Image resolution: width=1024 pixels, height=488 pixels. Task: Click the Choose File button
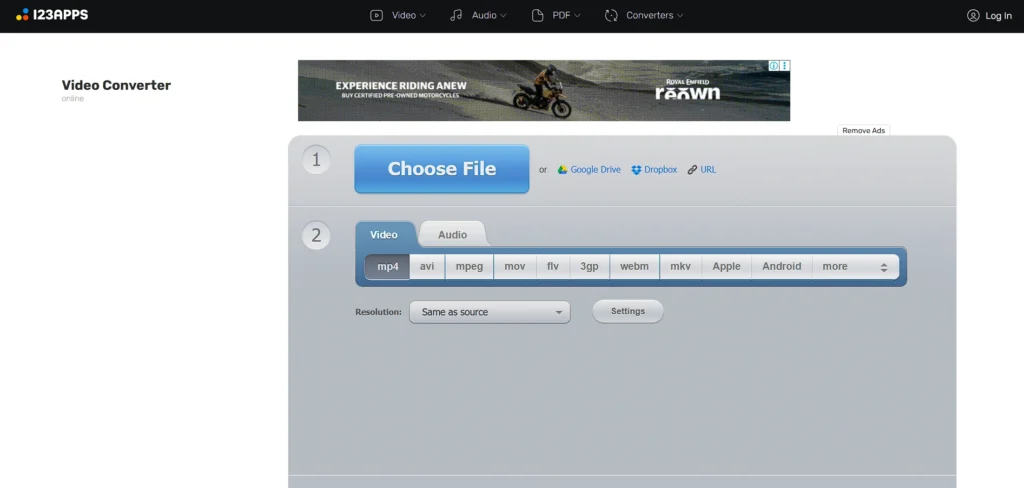click(442, 169)
